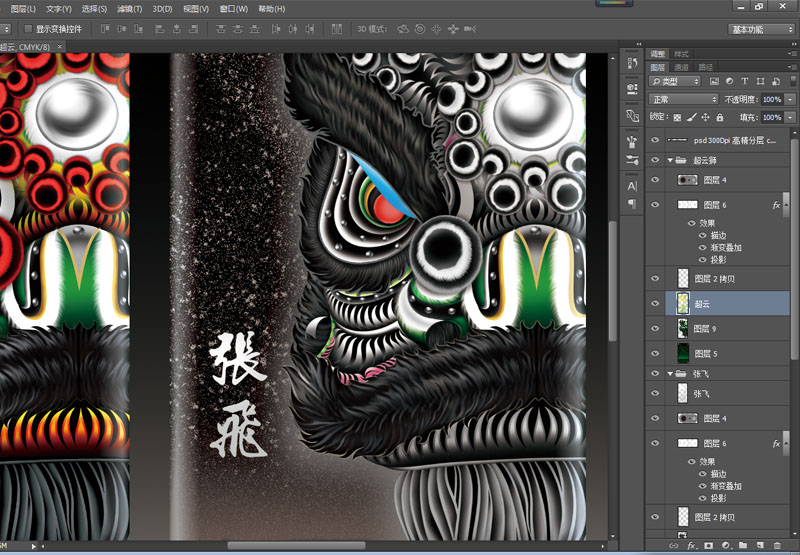Open the 窗口(W) menu

click(234, 9)
